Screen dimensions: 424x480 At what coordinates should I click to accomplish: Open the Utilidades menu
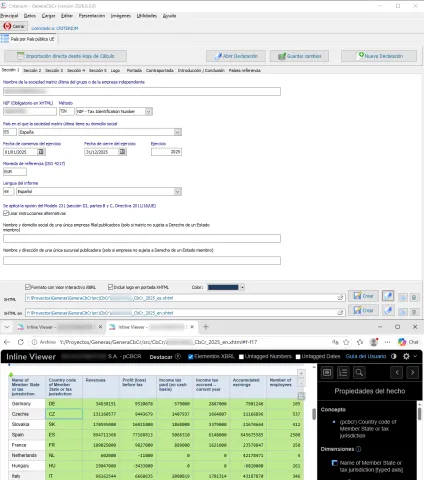(147, 16)
